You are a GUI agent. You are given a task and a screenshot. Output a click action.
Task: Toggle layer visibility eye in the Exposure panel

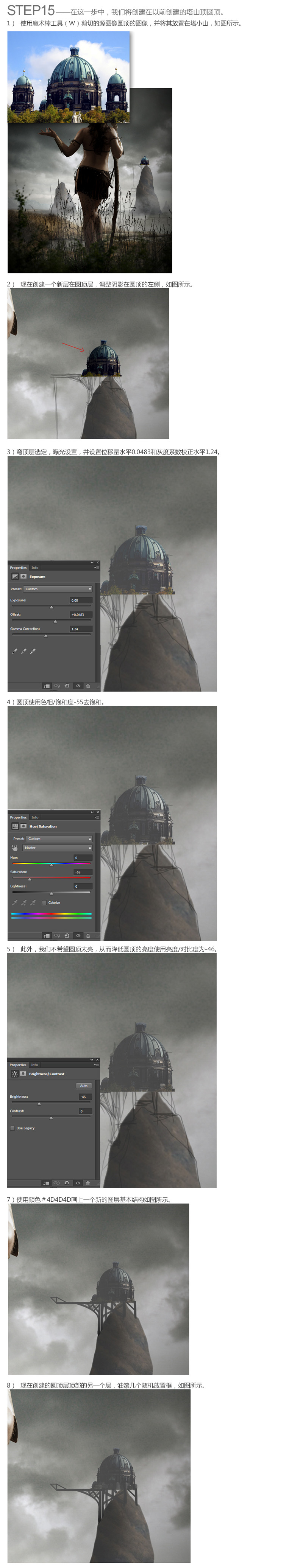pyautogui.click(x=79, y=686)
